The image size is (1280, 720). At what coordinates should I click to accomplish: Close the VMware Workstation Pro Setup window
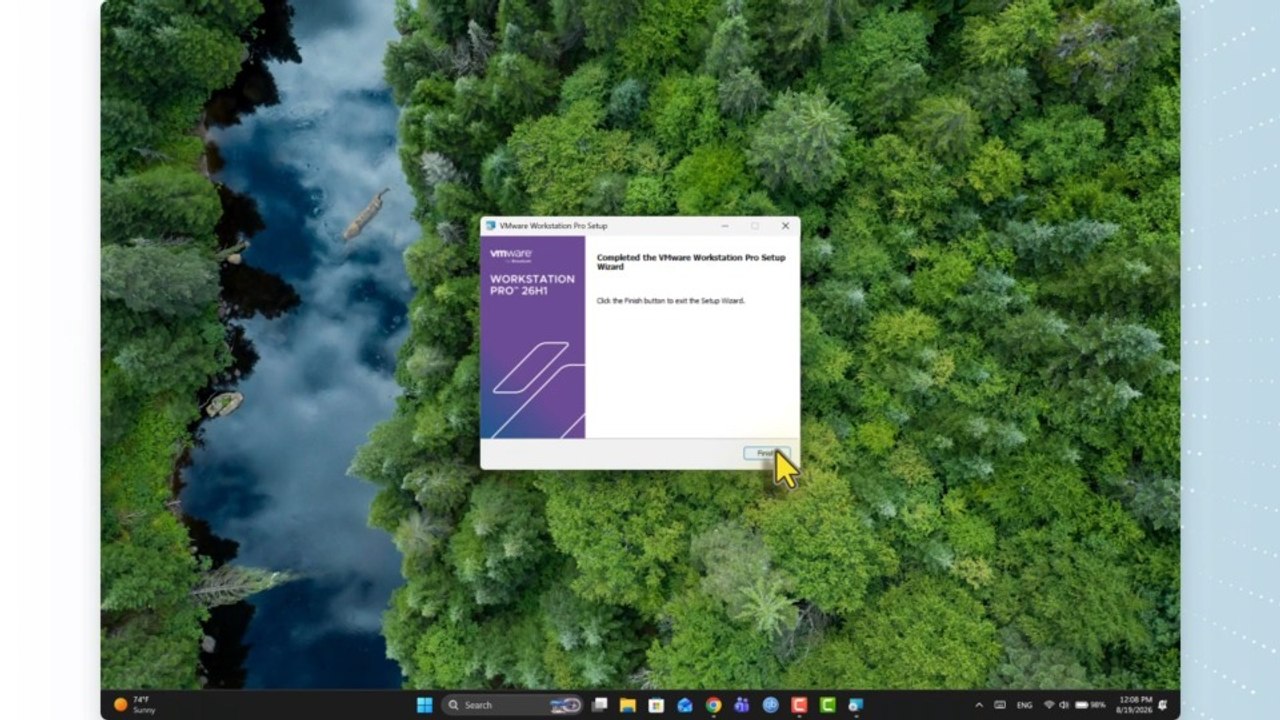pyautogui.click(x=785, y=226)
